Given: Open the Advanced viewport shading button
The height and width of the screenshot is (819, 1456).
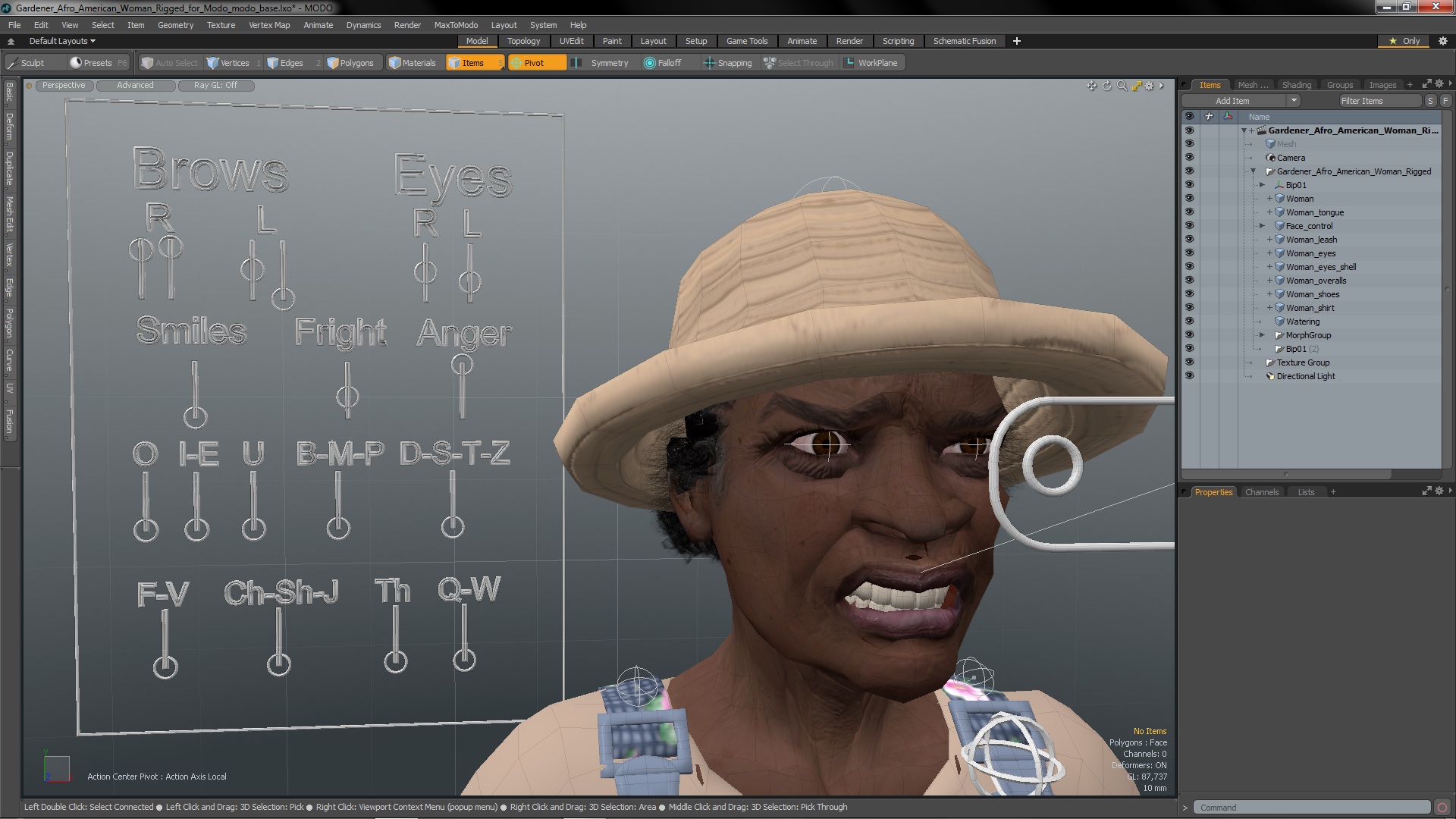Looking at the screenshot, I should [x=135, y=86].
